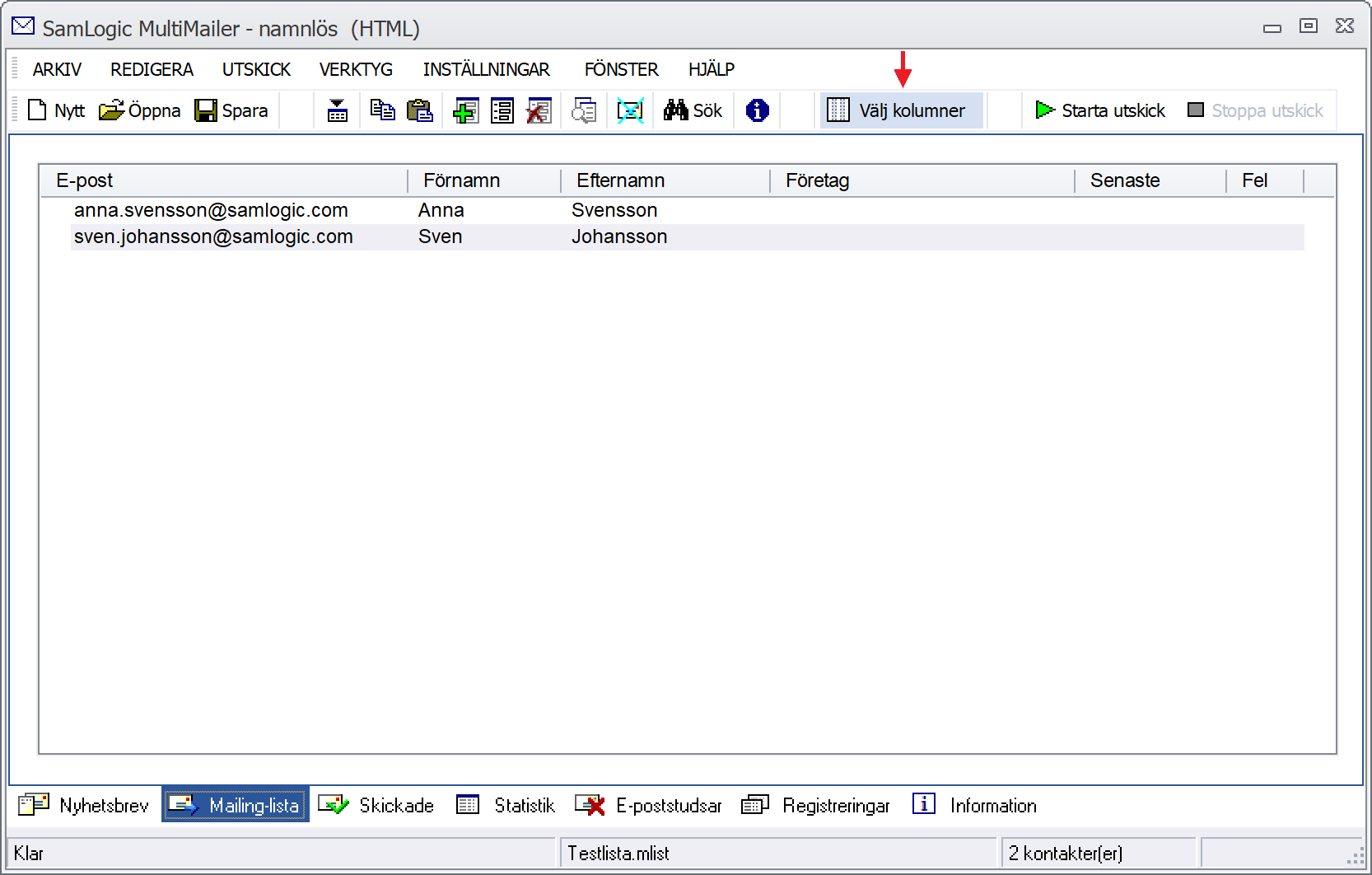Click the blue information circle icon

click(x=757, y=110)
